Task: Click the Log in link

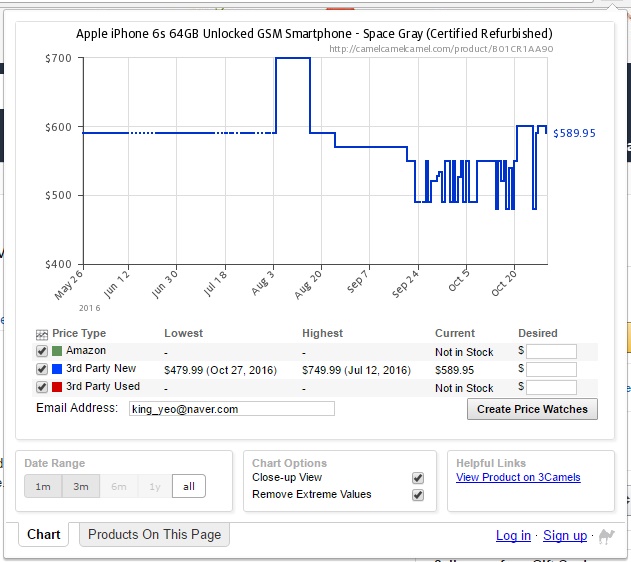Action: (x=513, y=536)
